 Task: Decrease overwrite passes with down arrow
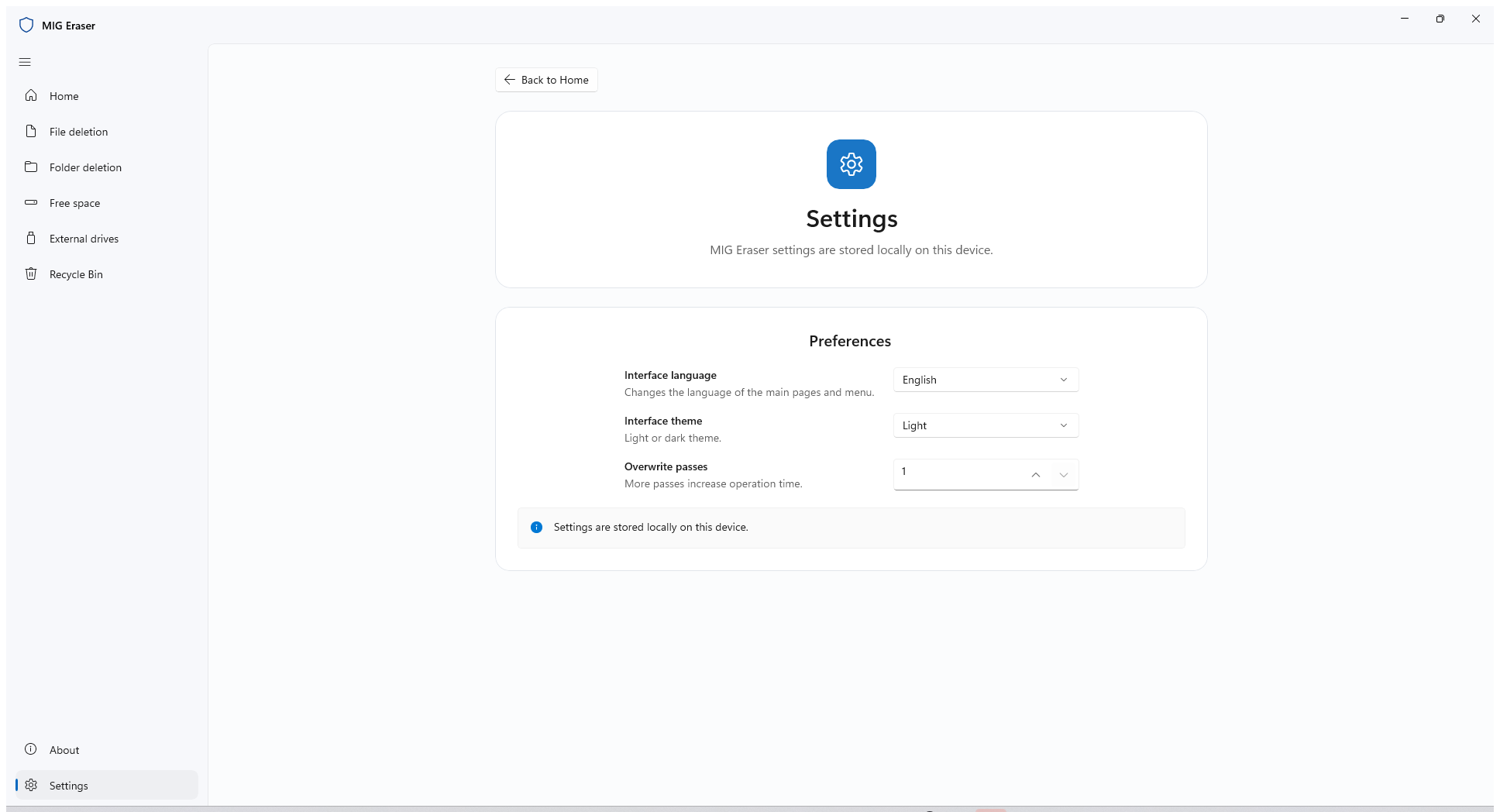click(1064, 474)
